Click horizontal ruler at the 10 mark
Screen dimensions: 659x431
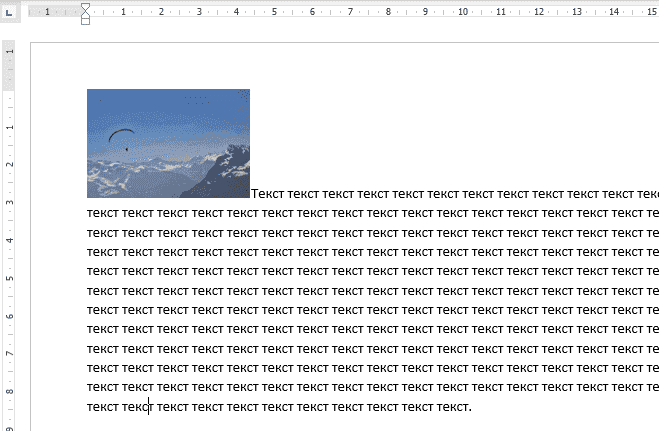(x=462, y=12)
